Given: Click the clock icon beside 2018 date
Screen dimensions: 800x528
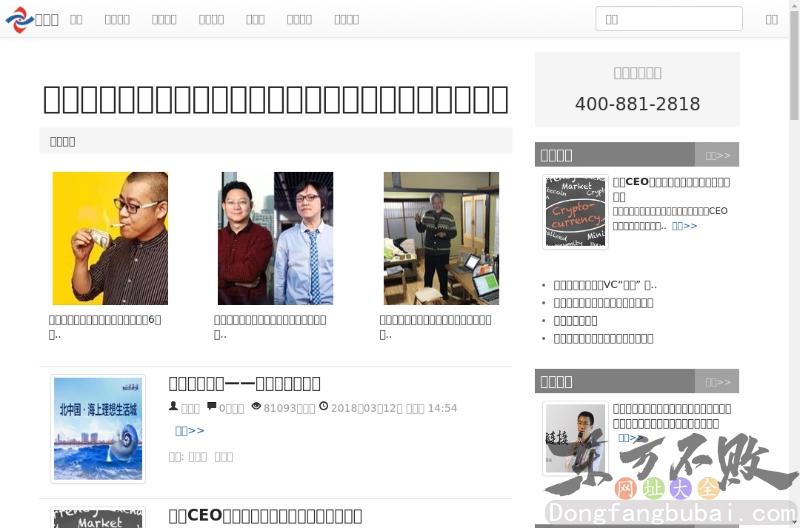Looking at the screenshot, I should [323, 407].
